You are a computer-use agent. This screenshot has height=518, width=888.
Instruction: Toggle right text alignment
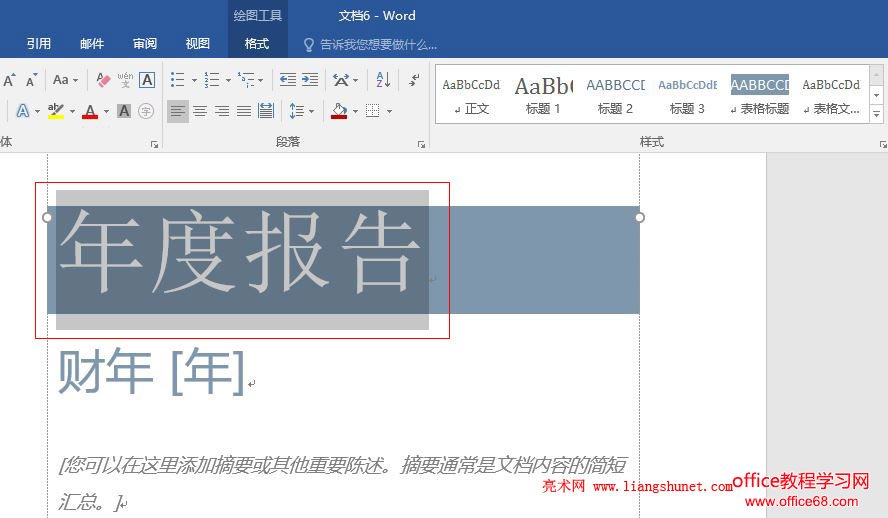point(222,111)
